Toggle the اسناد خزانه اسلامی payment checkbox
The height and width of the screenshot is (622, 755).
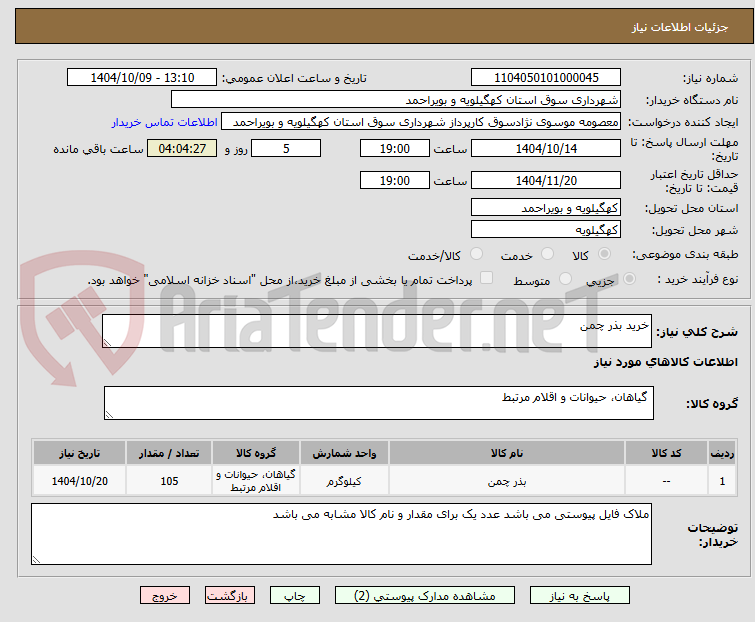coord(487,278)
